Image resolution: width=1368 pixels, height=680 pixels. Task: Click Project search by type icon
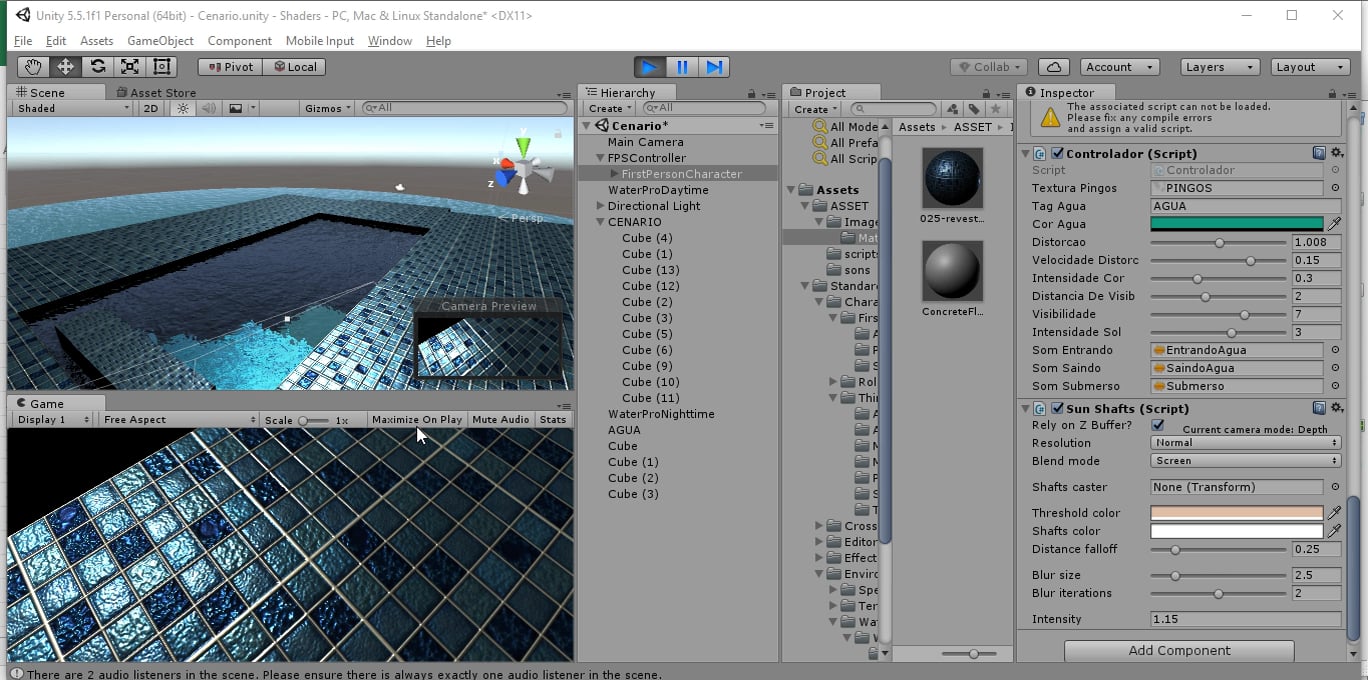click(952, 109)
